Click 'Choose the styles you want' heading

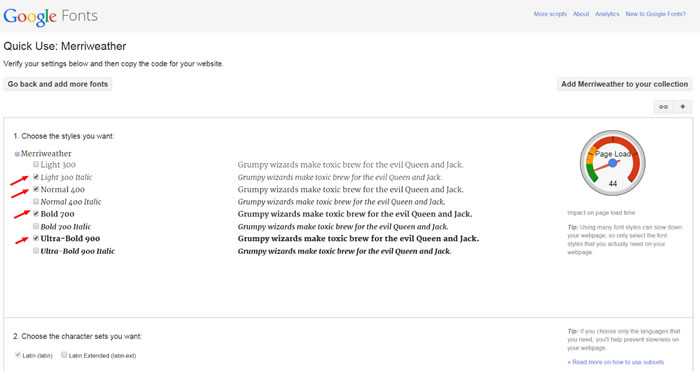[63, 136]
